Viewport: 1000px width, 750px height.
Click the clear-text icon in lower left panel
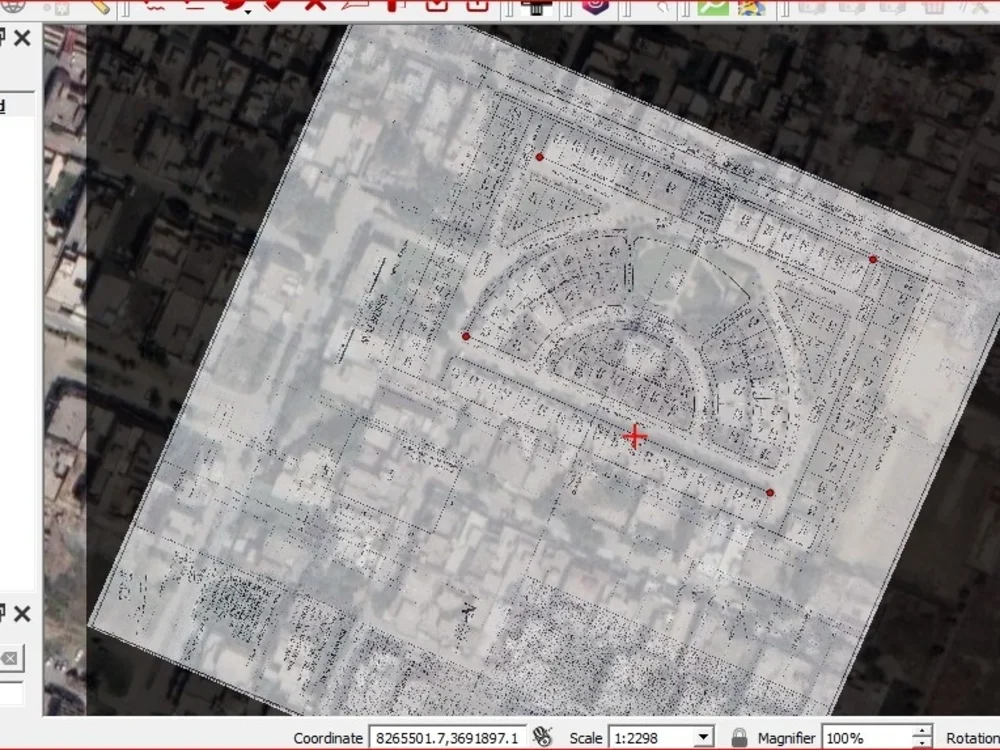(x=10, y=658)
